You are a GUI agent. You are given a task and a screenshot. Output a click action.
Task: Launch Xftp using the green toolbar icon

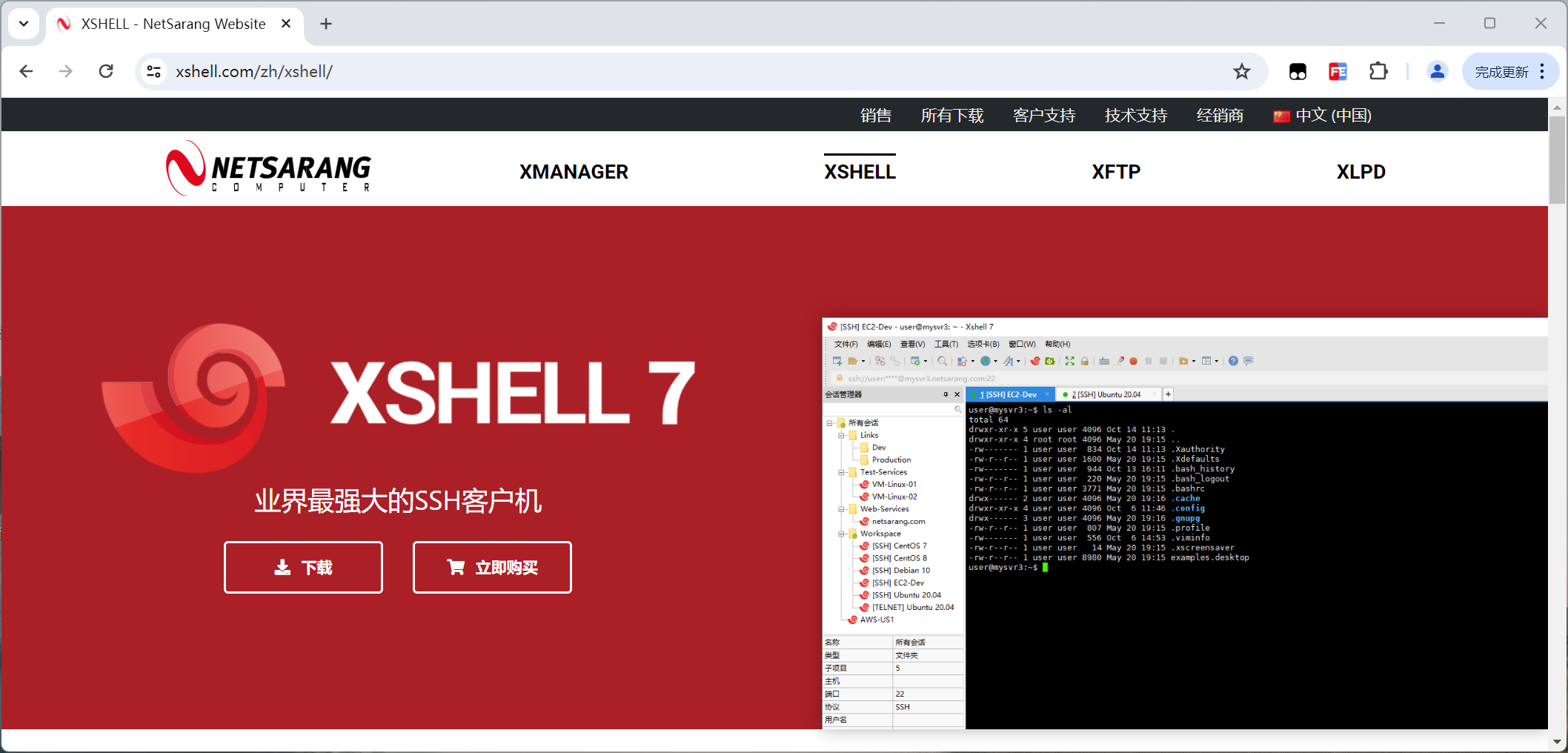click(1050, 361)
